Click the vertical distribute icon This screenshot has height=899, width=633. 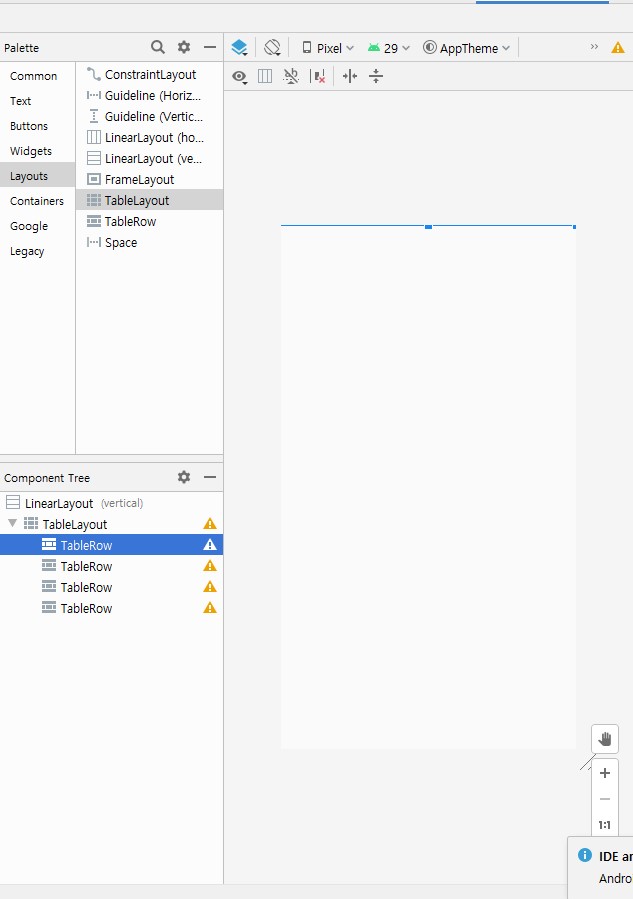pyautogui.click(x=376, y=76)
